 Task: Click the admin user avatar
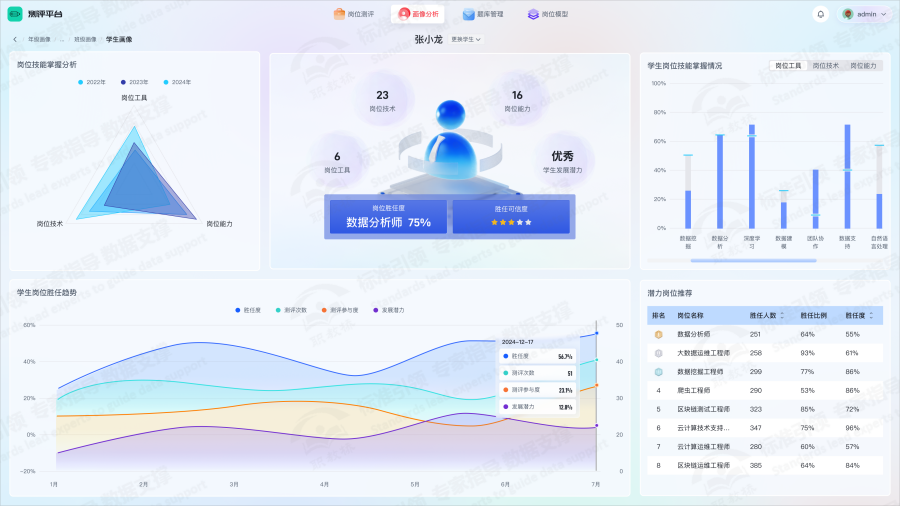tap(848, 14)
